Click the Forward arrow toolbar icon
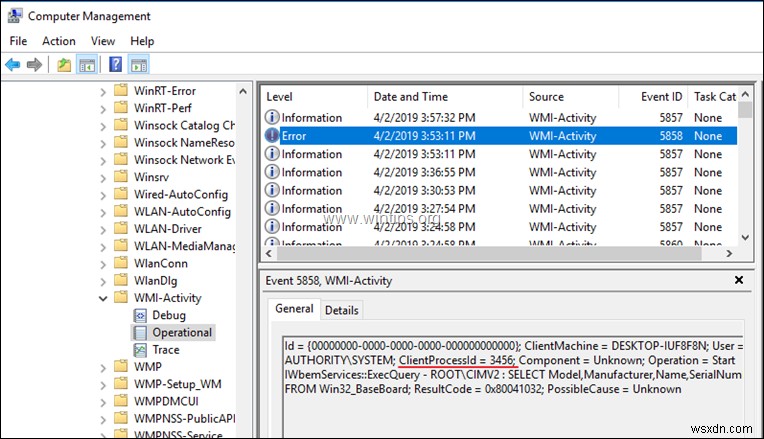Image resolution: width=764 pixels, height=439 pixels. coord(34,64)
